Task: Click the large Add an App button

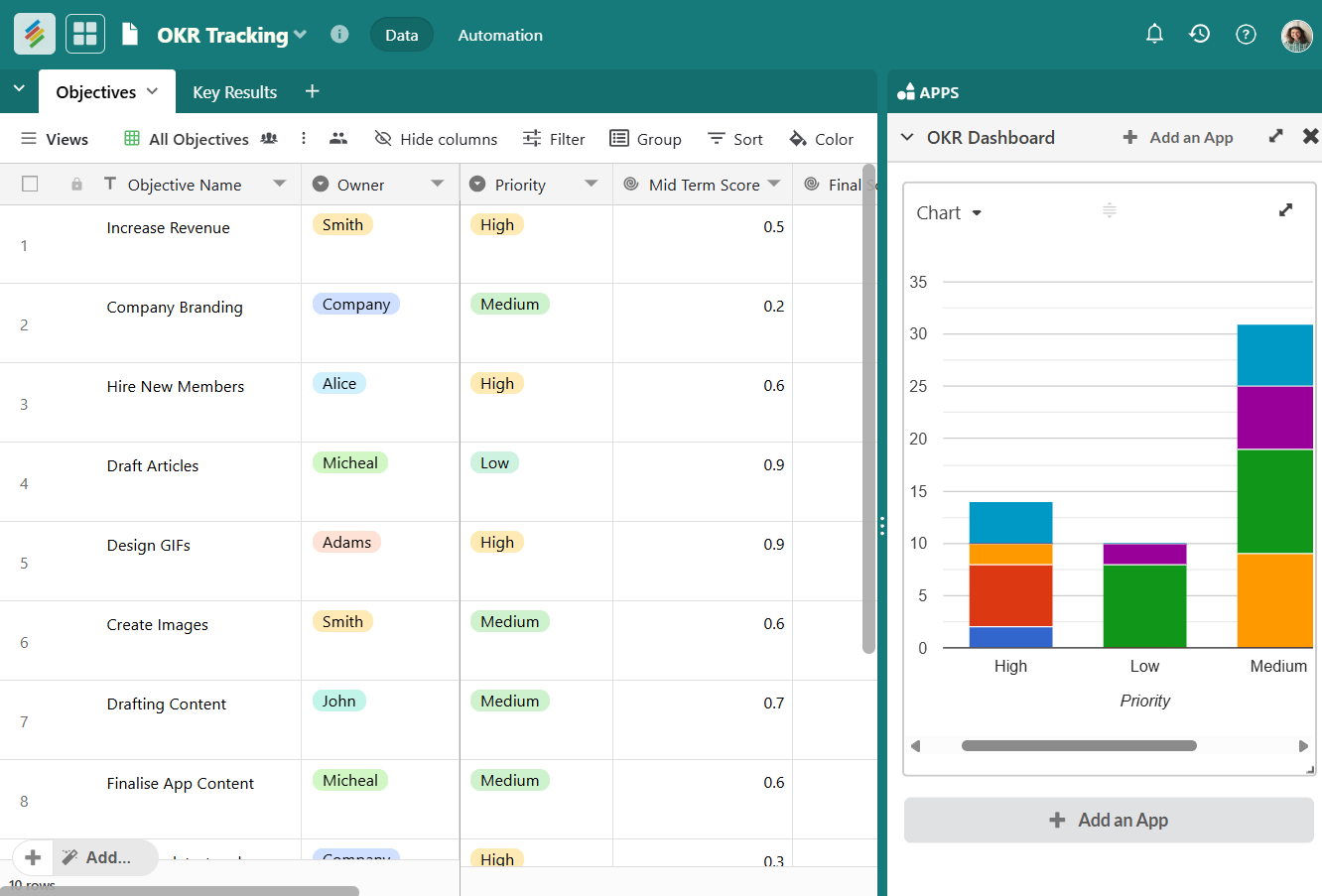Action: click(x=1109, y=820)
